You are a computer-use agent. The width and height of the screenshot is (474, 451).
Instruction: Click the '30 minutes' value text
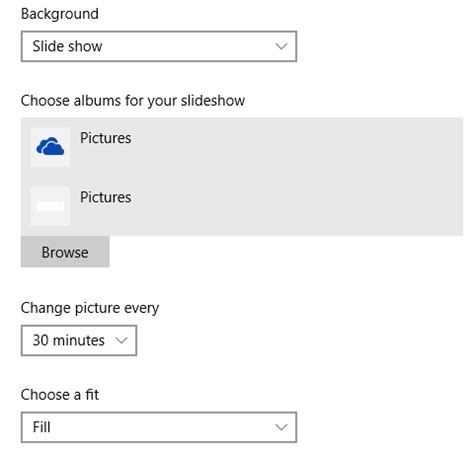(x=69, y=340)
